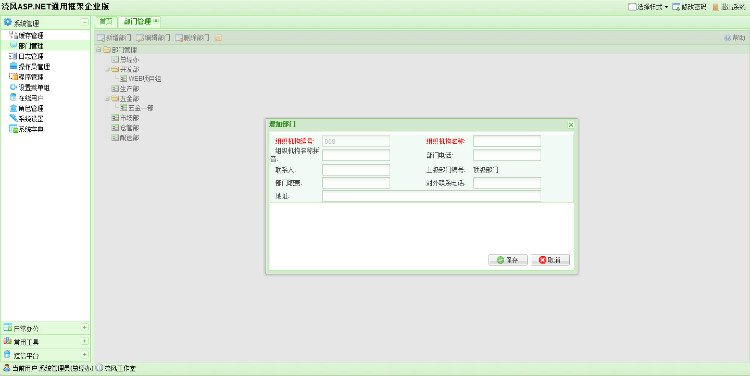Image resolution: width=750 pixels, height=376 pixels.
Task: Open the 选择样式 style dropdown
Action: pyautogui.click(x=648, y=7)
